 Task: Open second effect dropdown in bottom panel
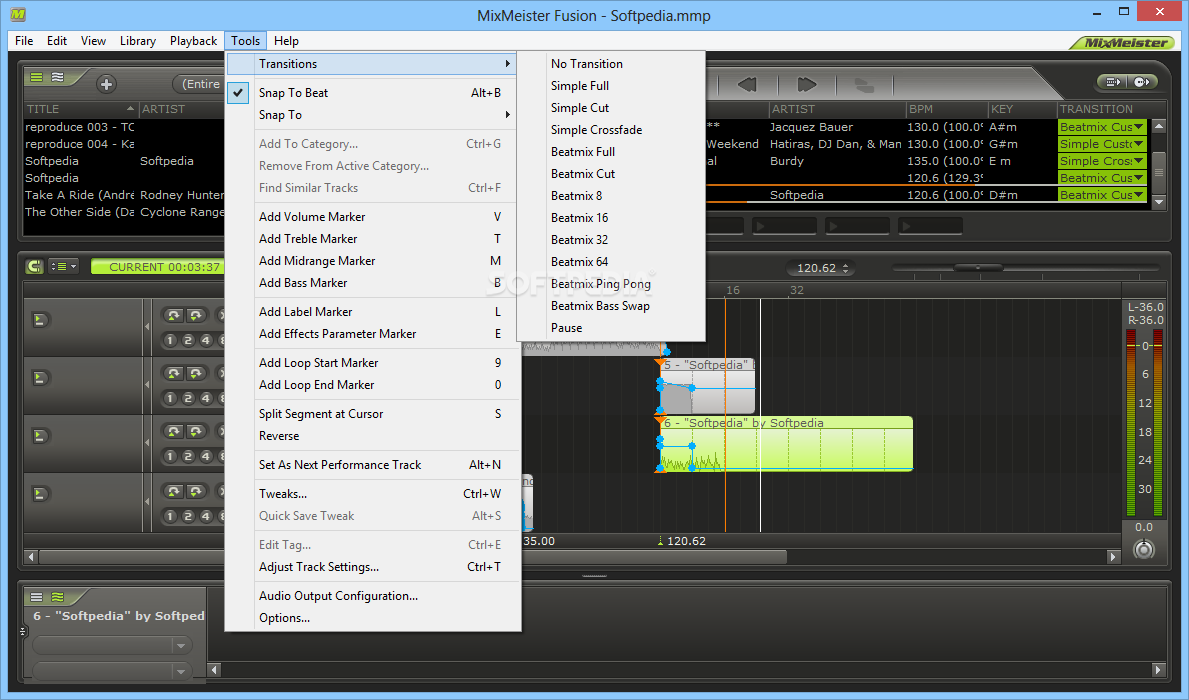(x=112, y=671)
